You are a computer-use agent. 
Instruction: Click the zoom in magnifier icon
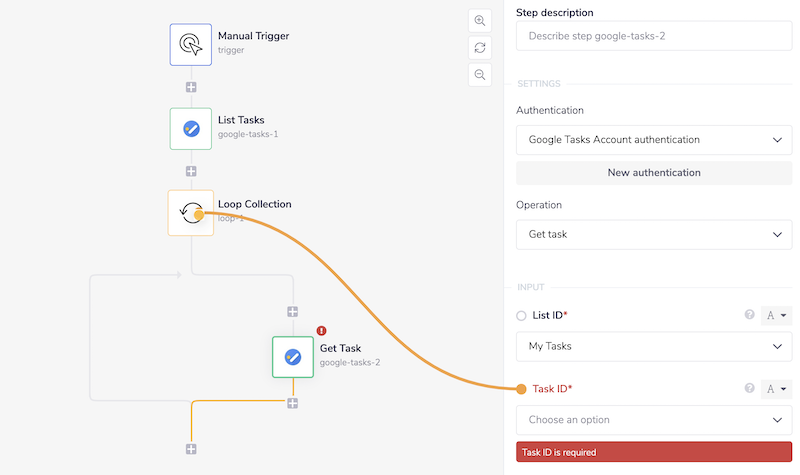tap(480, 21)
